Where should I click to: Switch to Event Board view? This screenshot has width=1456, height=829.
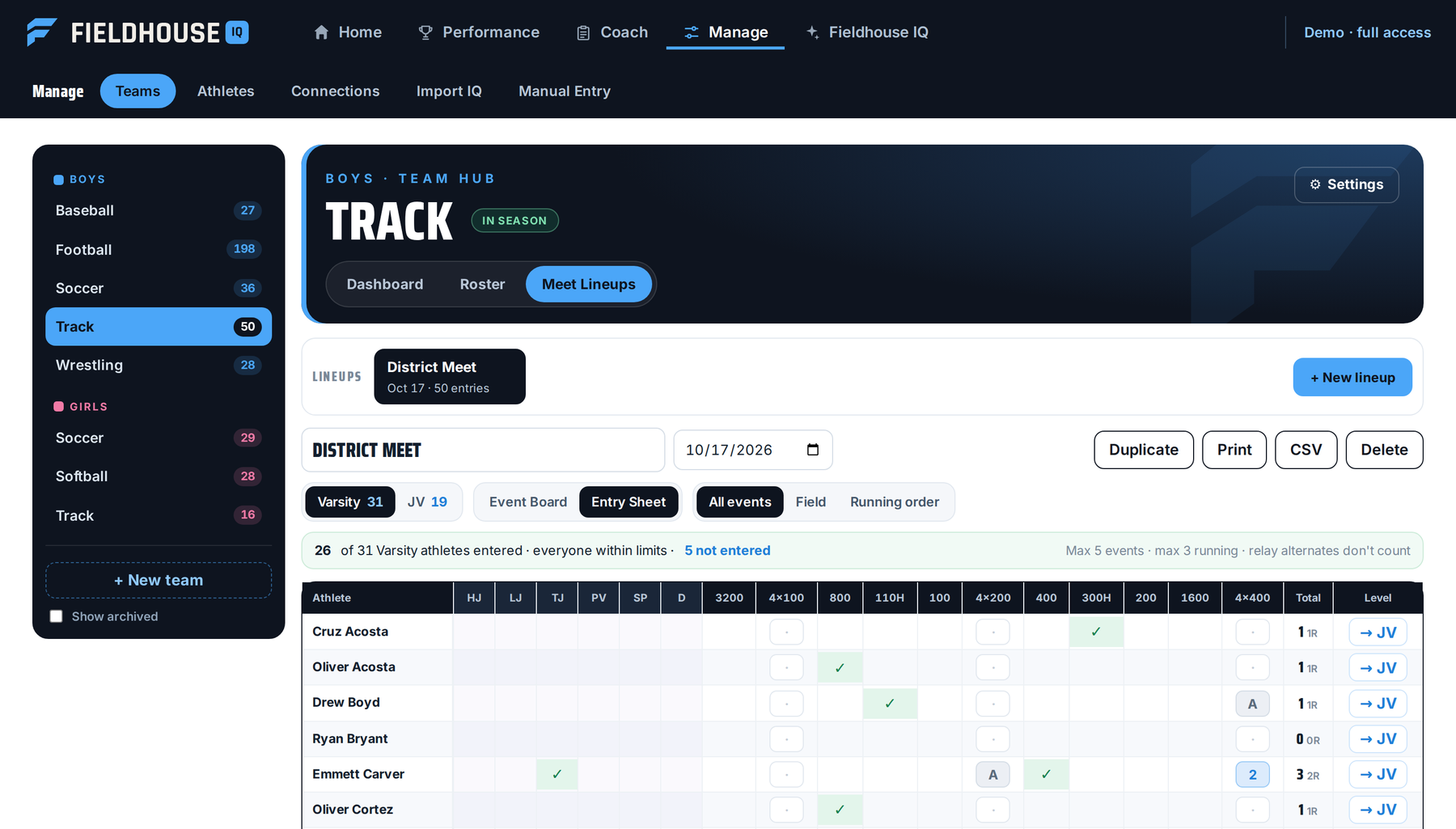tap(528, 502)
